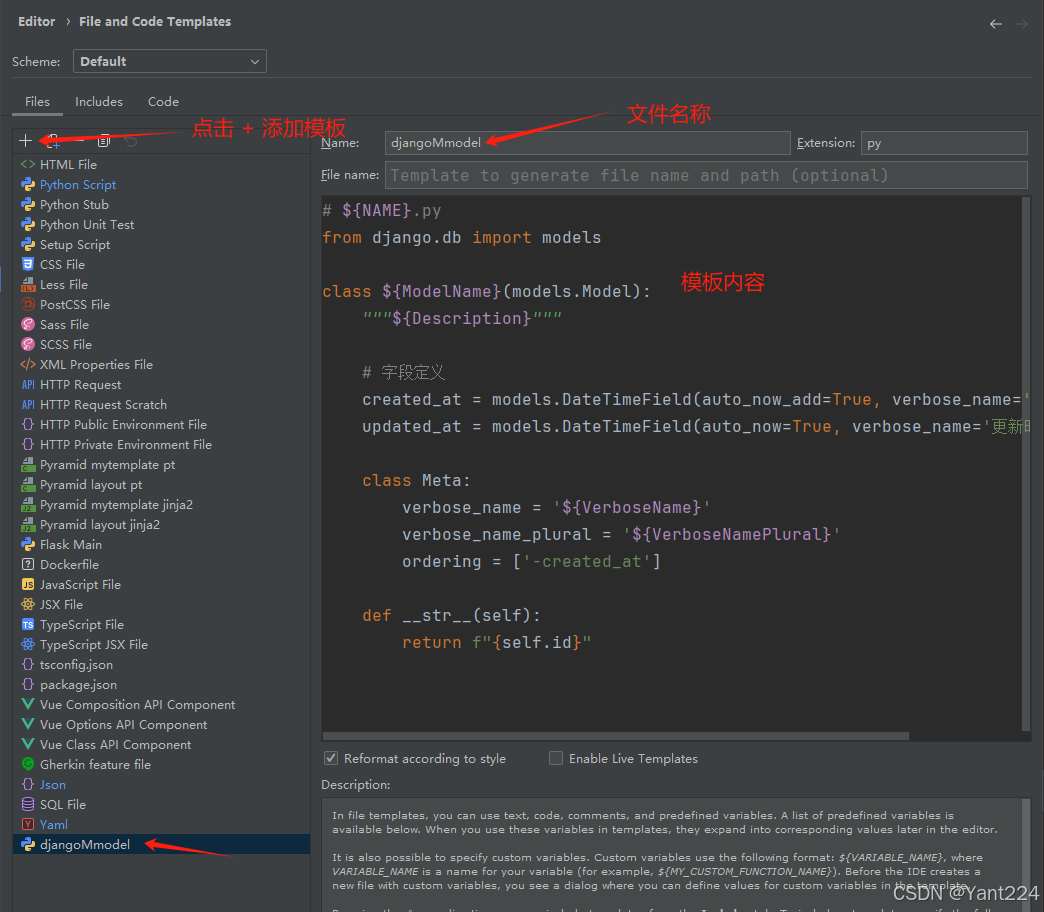
Task: Select the djangoMmodel template in list
Action: coord(161,844)
